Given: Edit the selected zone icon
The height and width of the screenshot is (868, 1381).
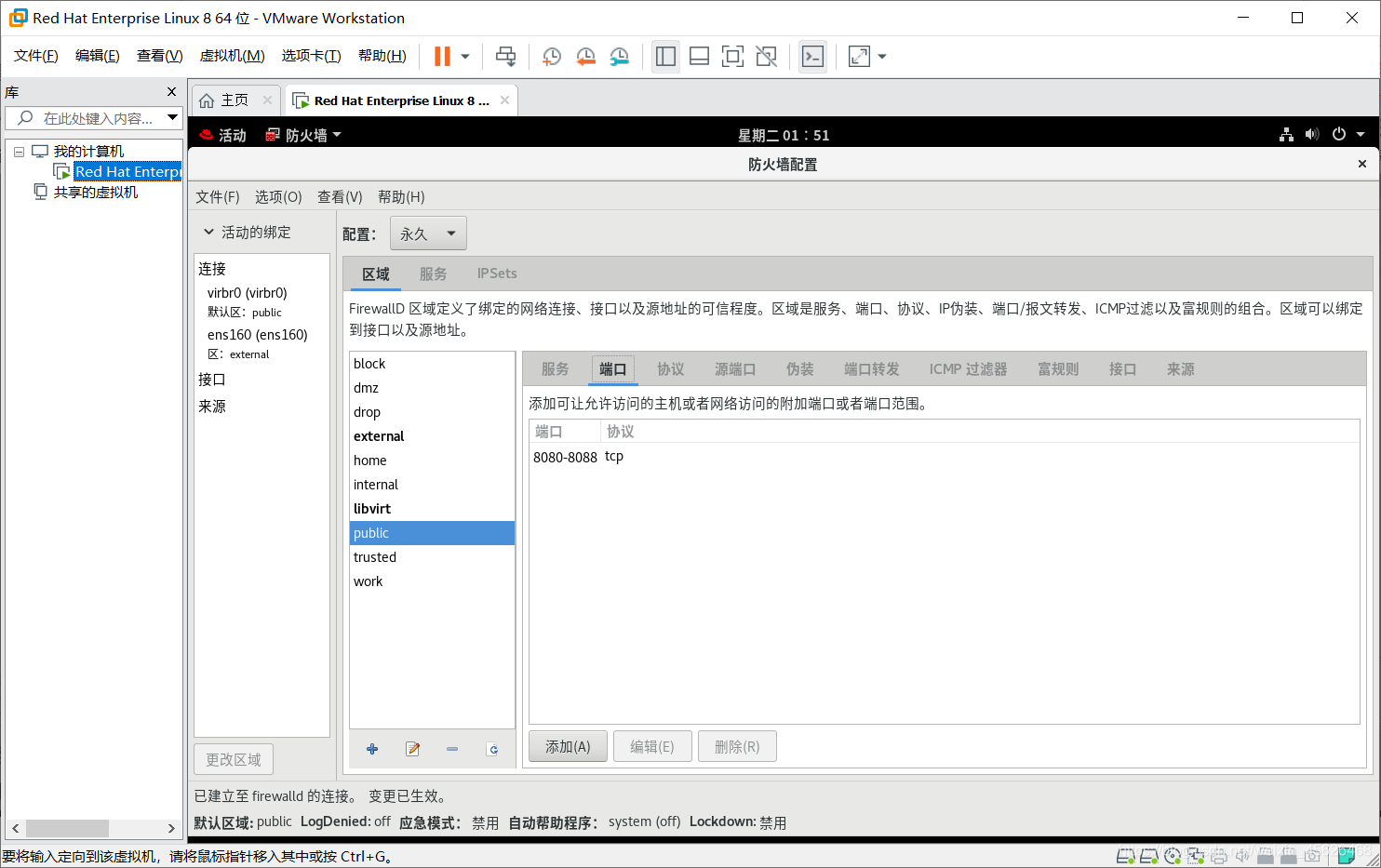Looking at the screenshot, I should click(412, 749).
